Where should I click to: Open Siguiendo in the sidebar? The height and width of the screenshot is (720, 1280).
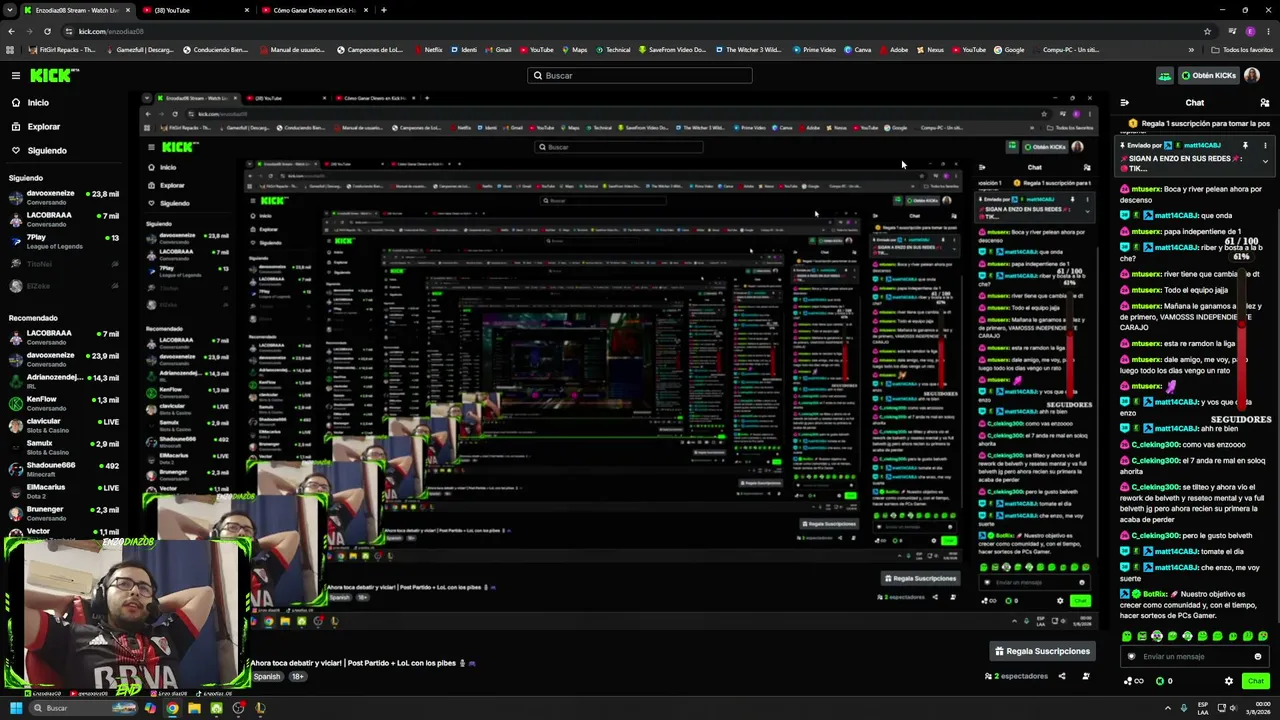[x=47, y=151]
